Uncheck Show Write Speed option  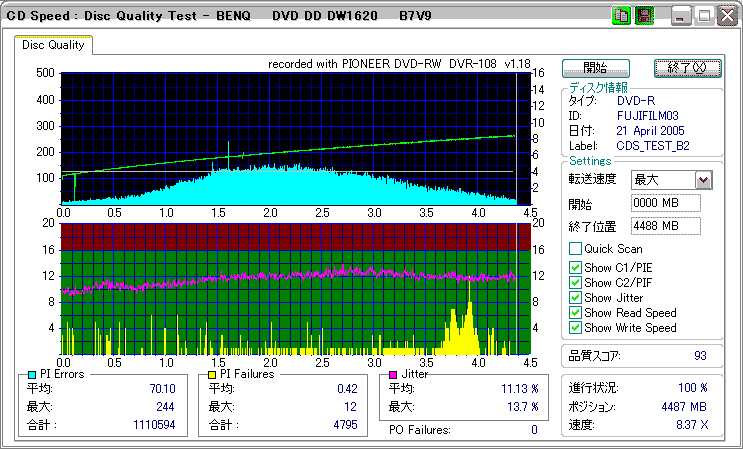click(x=575, y=327)
